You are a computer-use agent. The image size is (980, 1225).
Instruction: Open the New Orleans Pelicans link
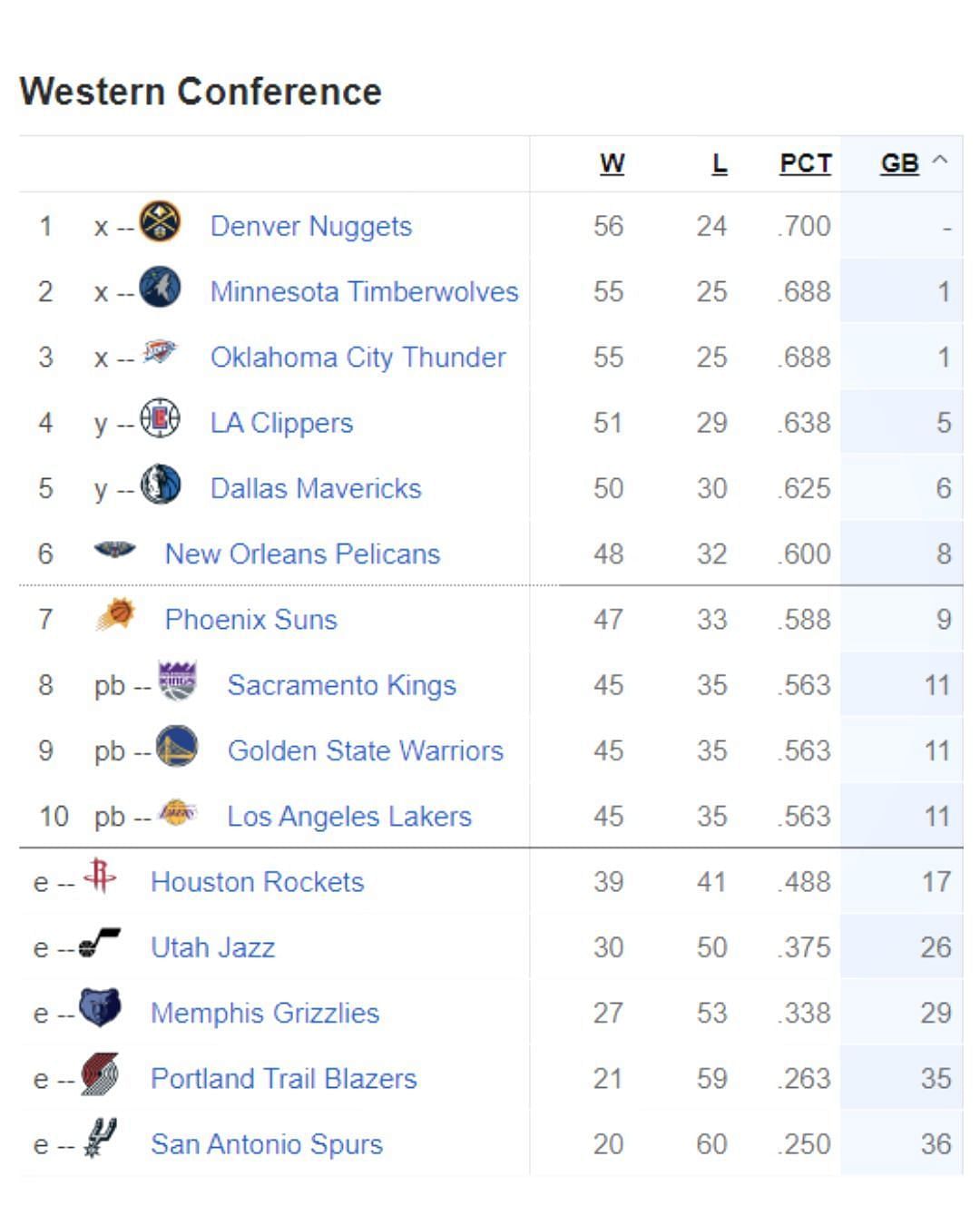coord(302,554)
